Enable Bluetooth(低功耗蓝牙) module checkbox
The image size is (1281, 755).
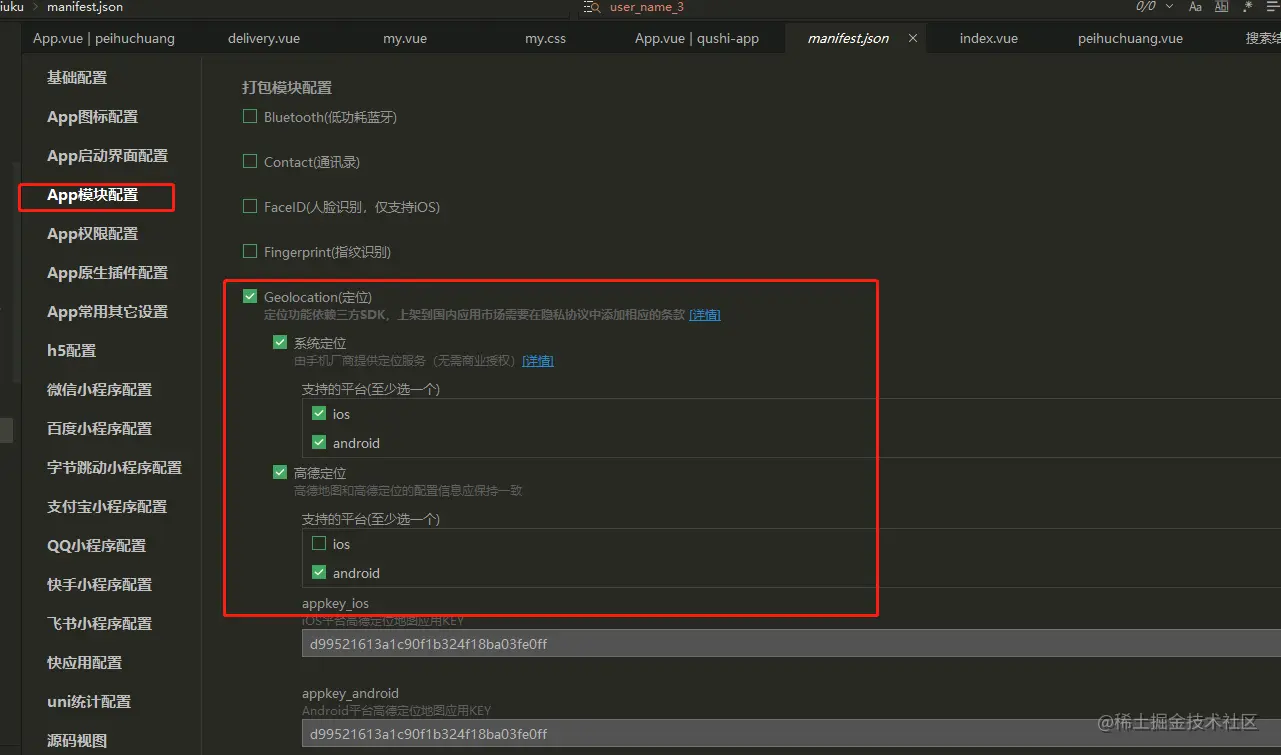pyautogui.click(x=250, y=117)
